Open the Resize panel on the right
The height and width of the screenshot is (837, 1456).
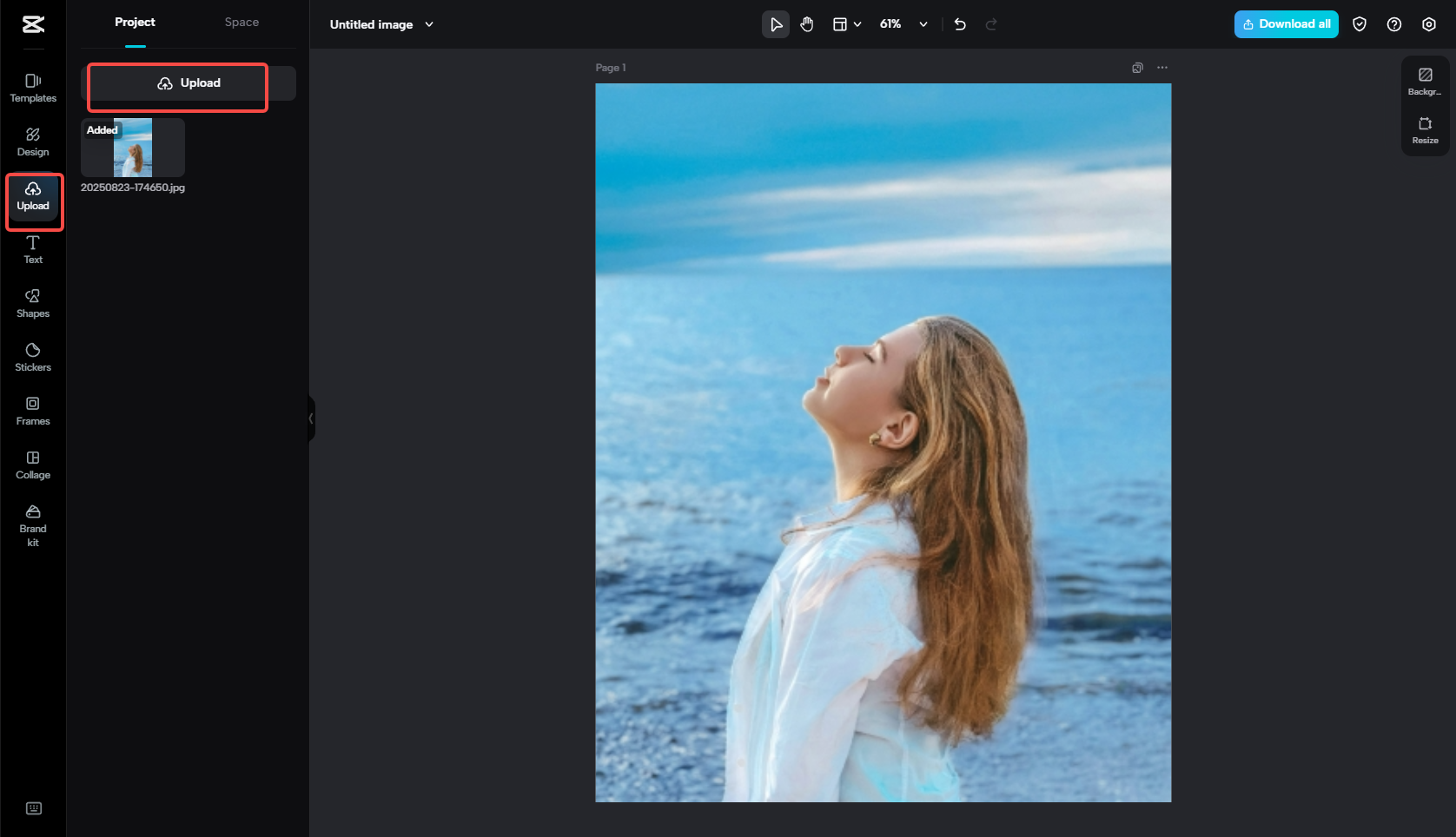pos(1425,131)
